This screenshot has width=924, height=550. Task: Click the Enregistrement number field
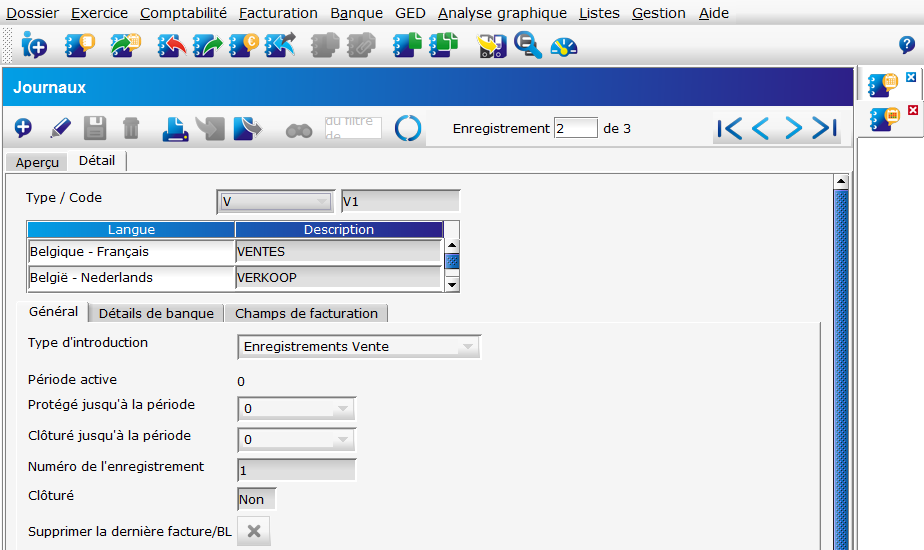point(576,128)
